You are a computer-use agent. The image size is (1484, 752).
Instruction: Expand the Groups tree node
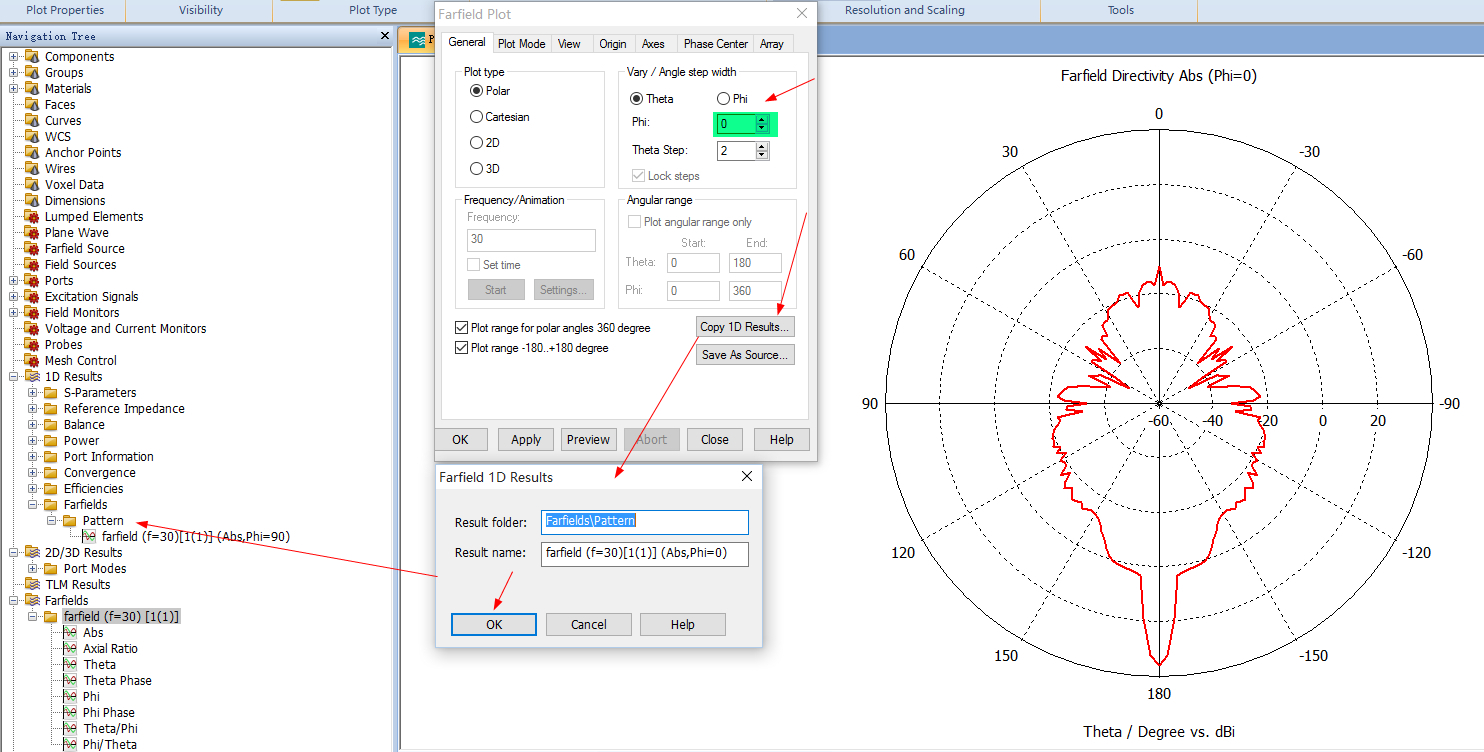click(x=14, y=73)
